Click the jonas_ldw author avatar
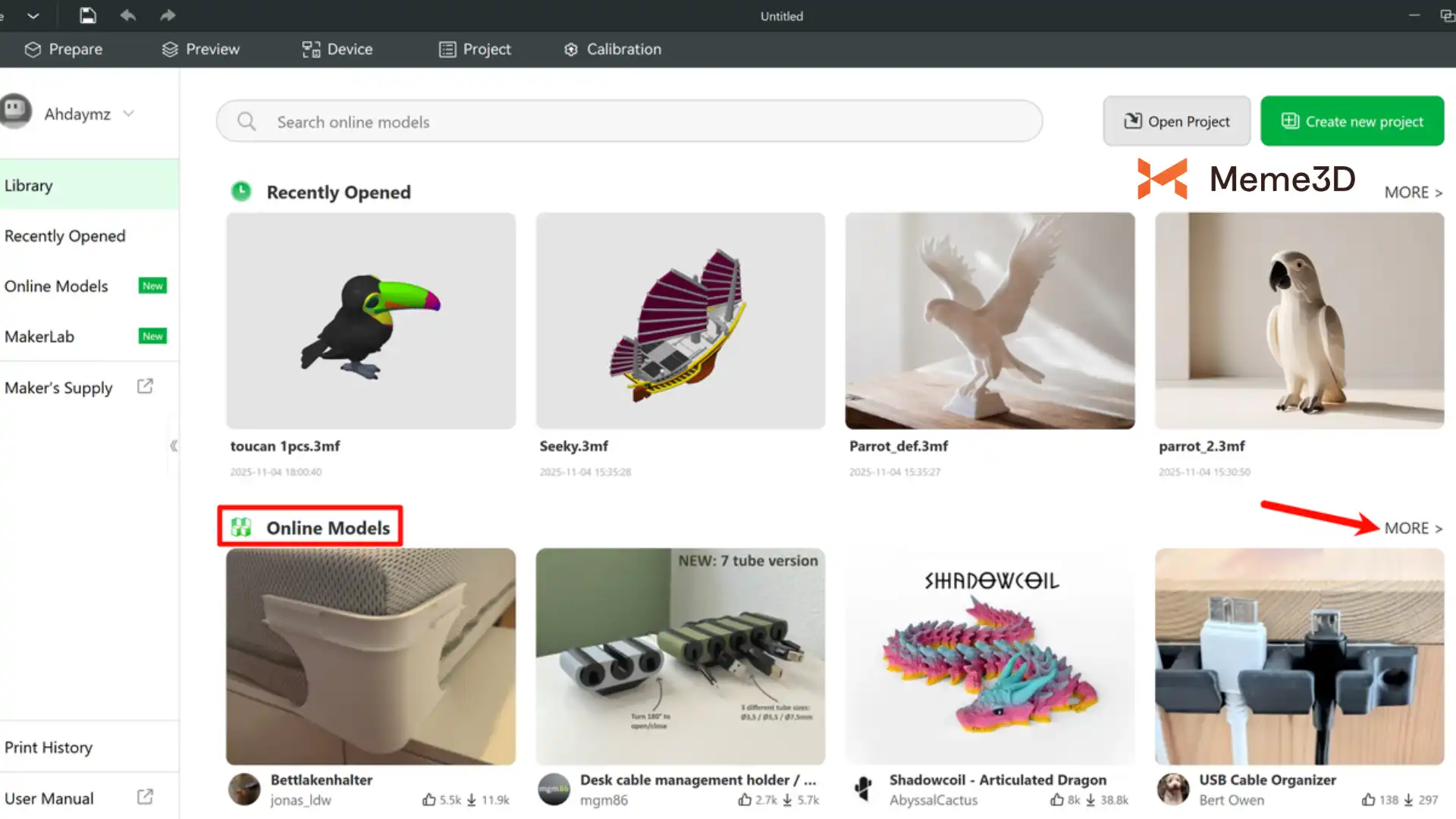The height and width of the screenshot is (819, 1456). (x=244, y=789)
